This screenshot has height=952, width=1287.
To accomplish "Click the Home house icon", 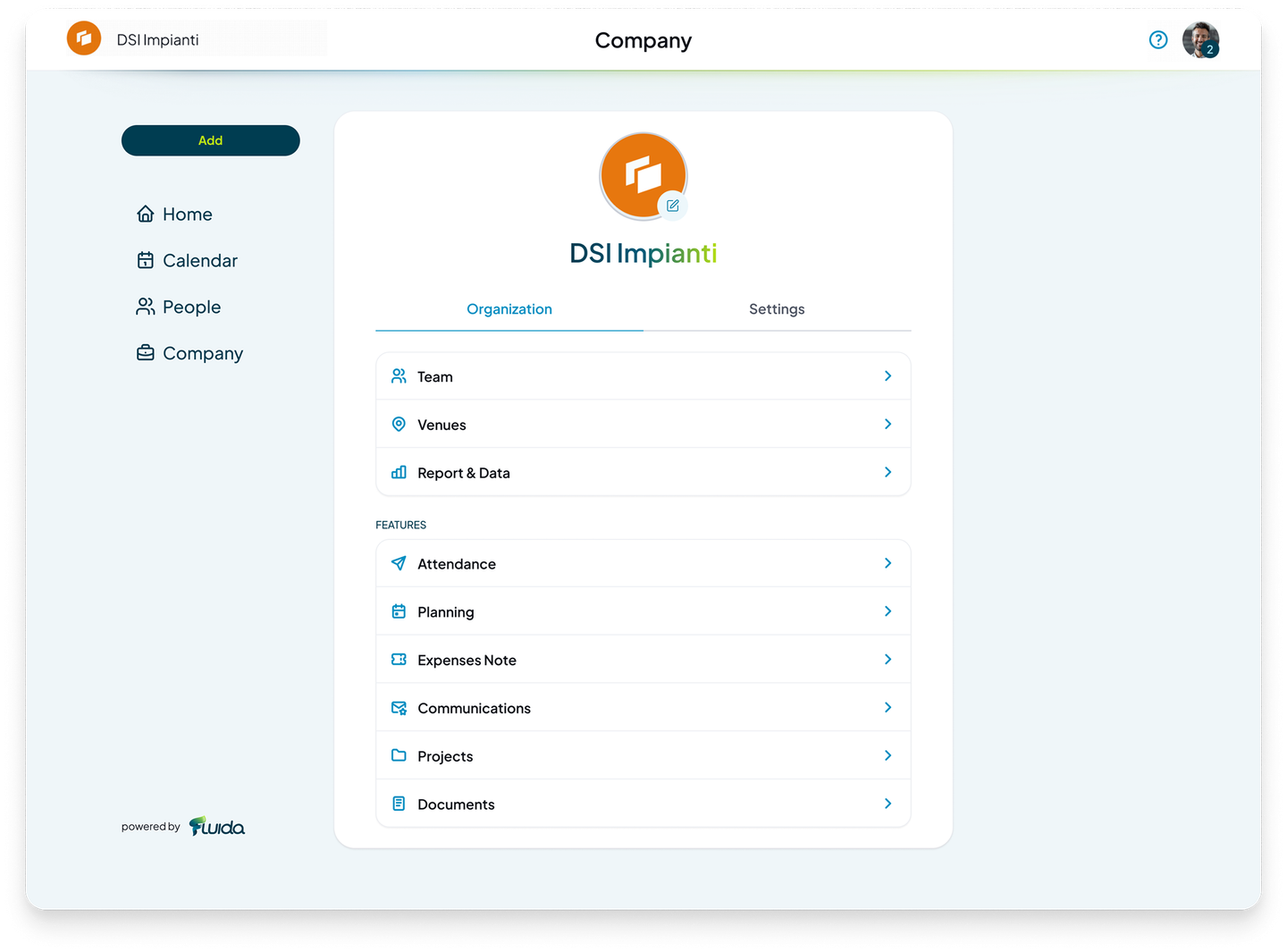I will pyautogui.click(x=146, y=214).
